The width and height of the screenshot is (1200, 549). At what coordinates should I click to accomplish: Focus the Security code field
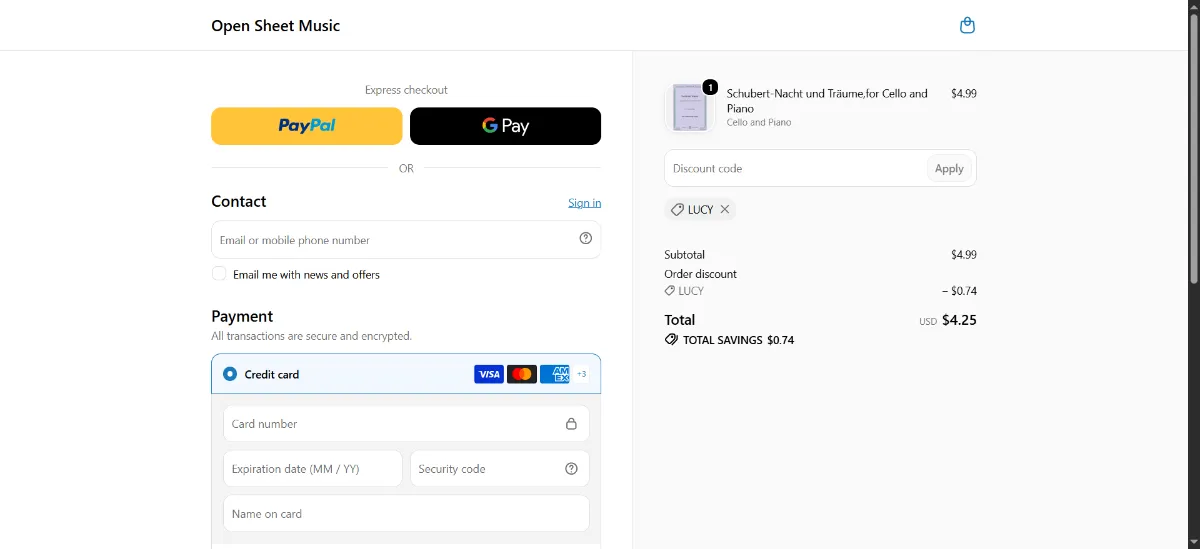click(x=499, y=469)
